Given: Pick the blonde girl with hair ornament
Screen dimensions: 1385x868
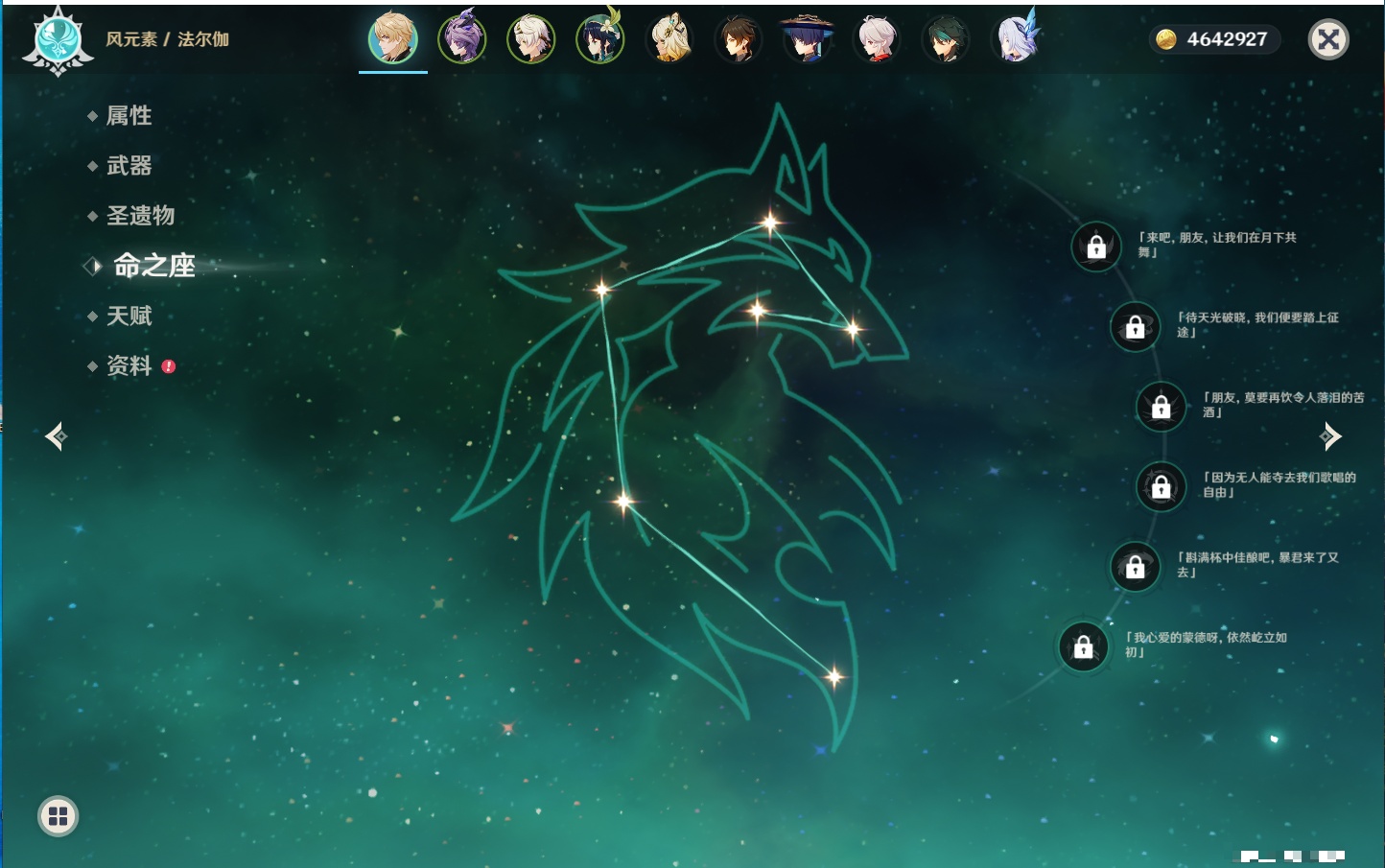Looking at the screenshot, I should [x=669, y=38].
